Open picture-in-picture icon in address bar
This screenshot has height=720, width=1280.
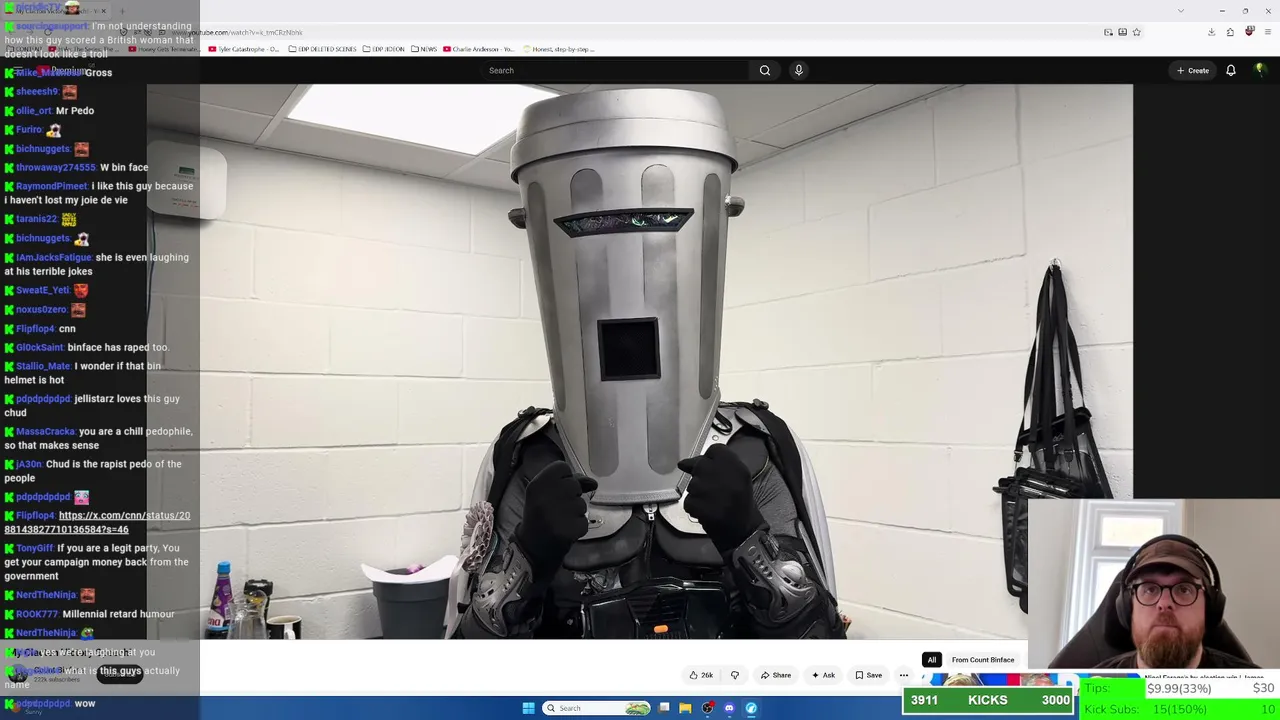1108,32
